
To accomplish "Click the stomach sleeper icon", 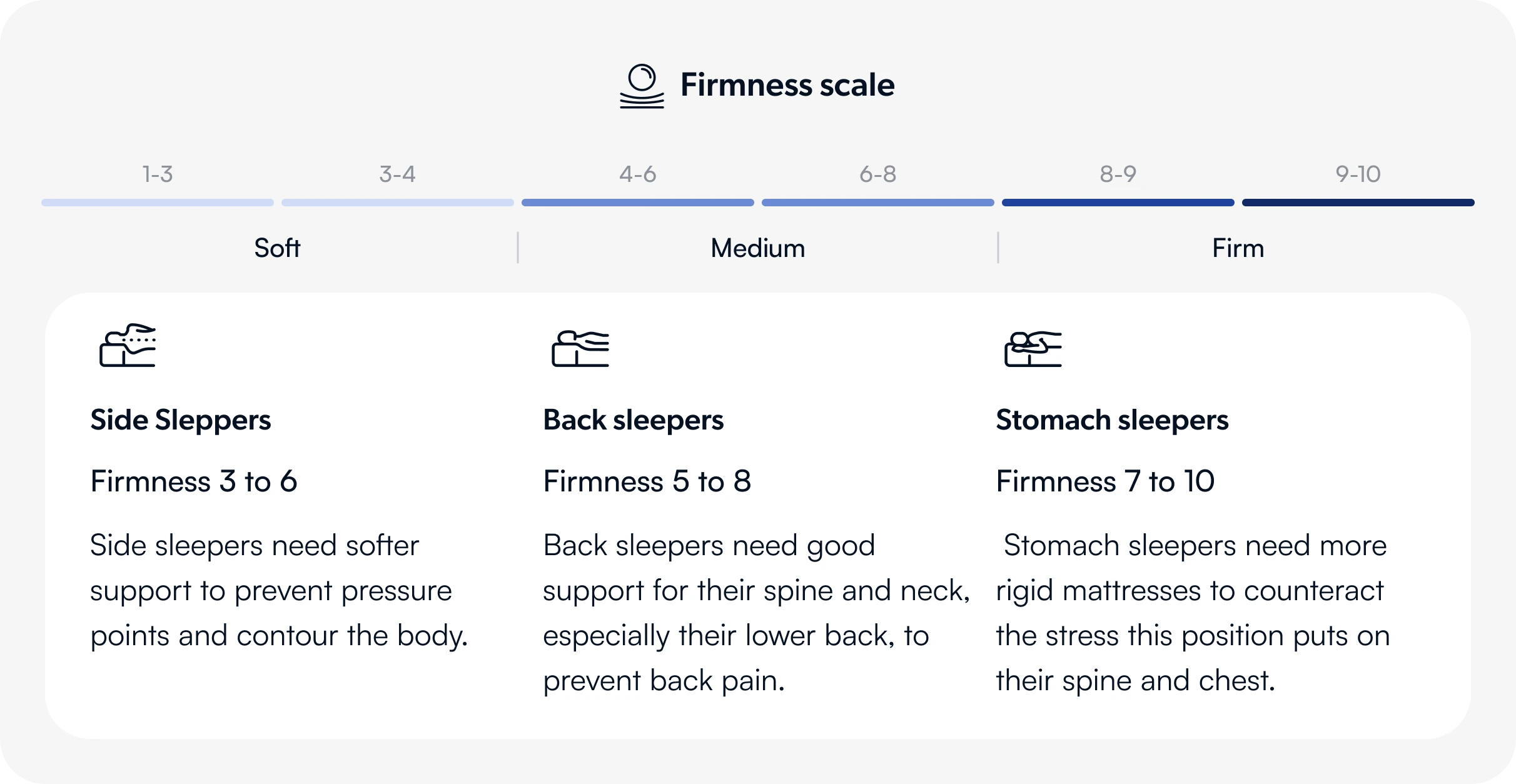I will (x=1033, y=348).
